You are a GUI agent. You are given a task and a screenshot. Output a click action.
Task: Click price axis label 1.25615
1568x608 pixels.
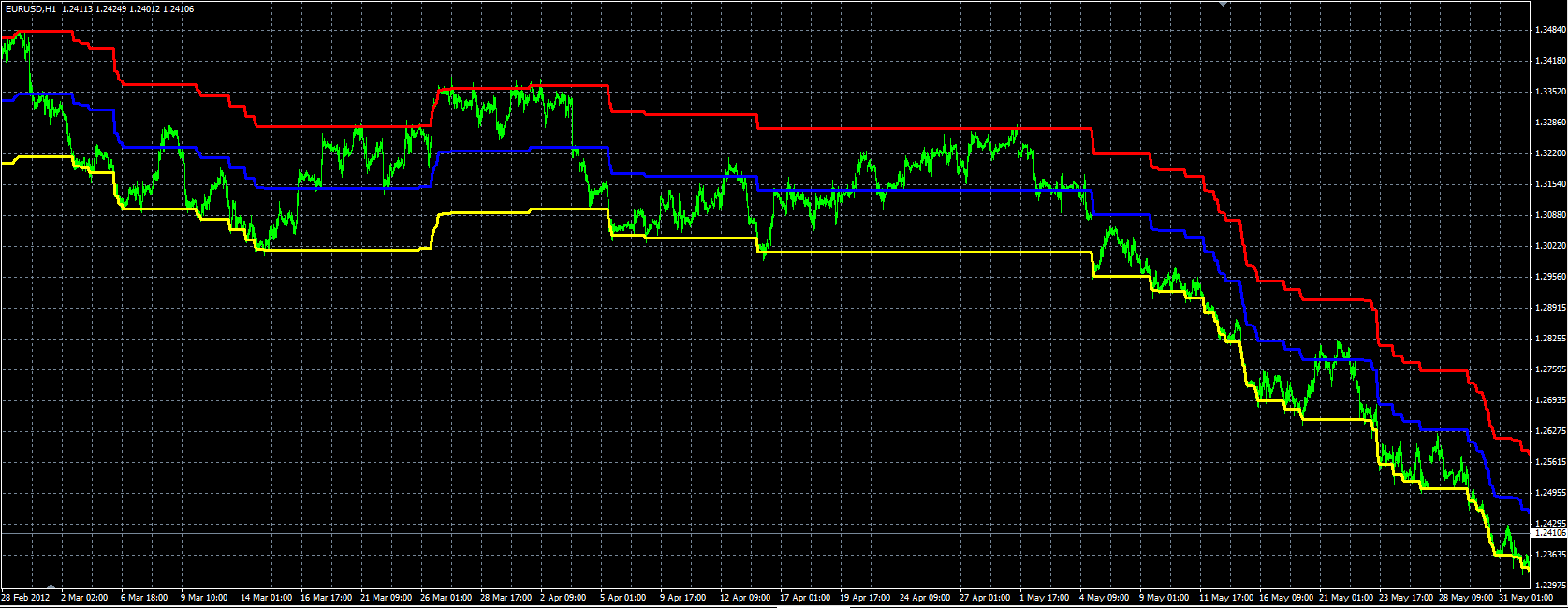(x=1550, y=462)
